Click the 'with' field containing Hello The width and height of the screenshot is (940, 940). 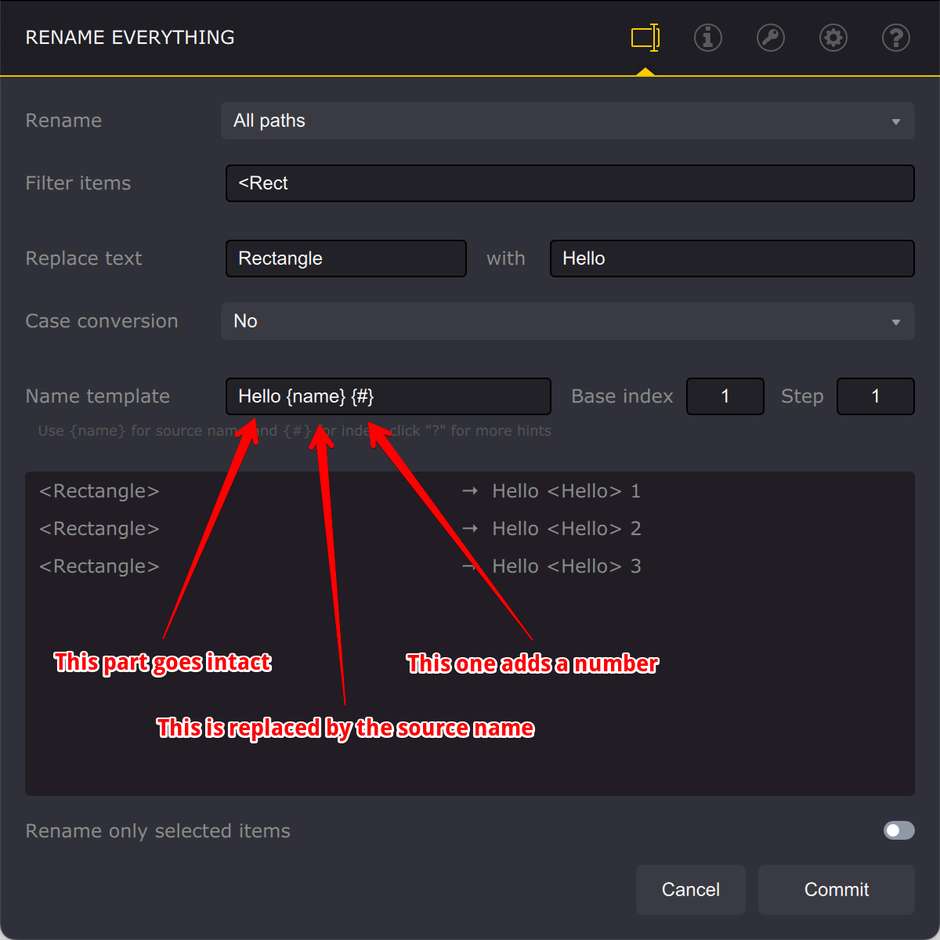tap(732, 258)
